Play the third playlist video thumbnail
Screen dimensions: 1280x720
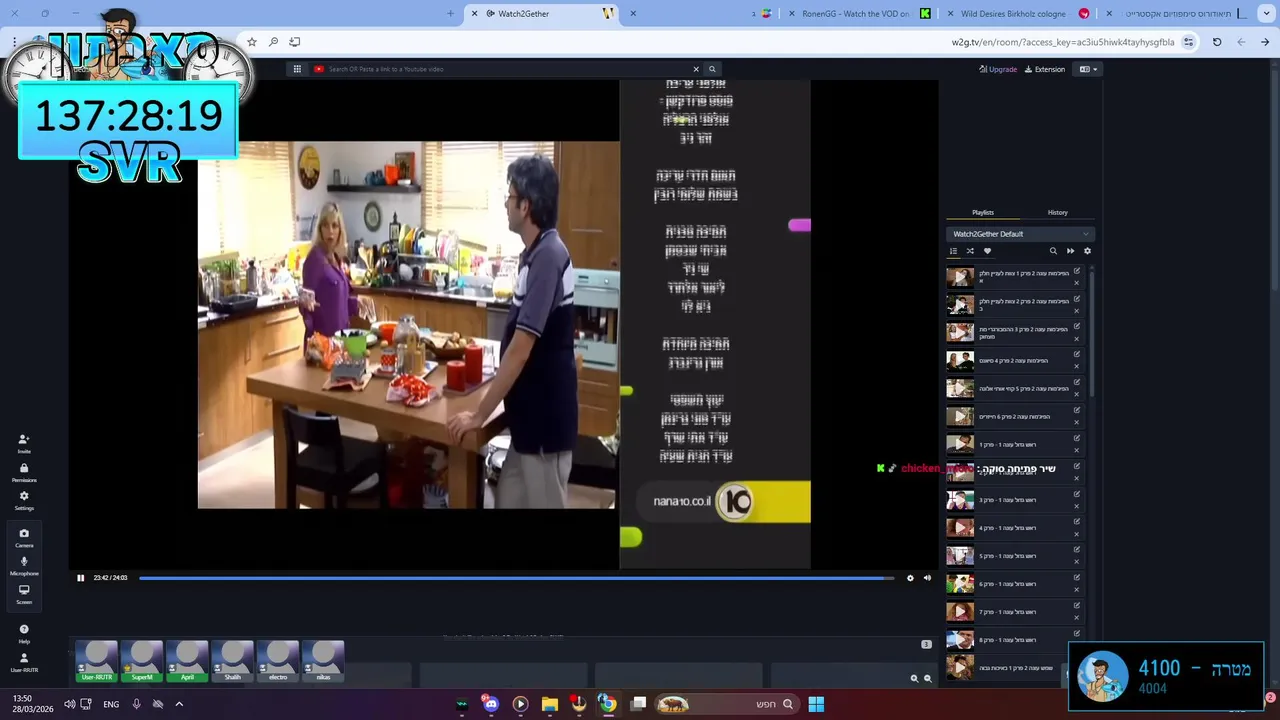tap(960, 332)
